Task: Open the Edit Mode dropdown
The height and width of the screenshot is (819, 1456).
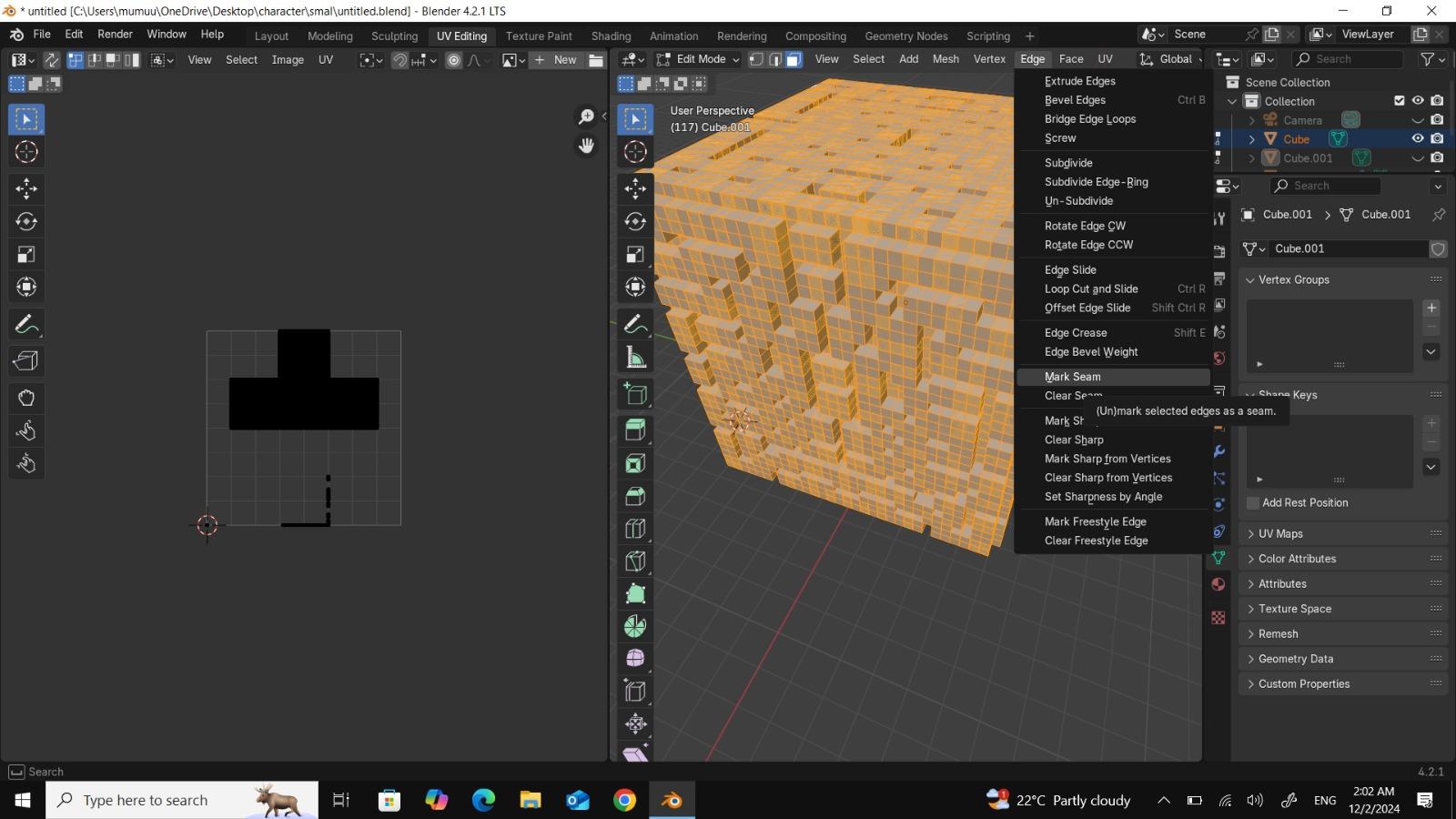Action: click(698, 59)
